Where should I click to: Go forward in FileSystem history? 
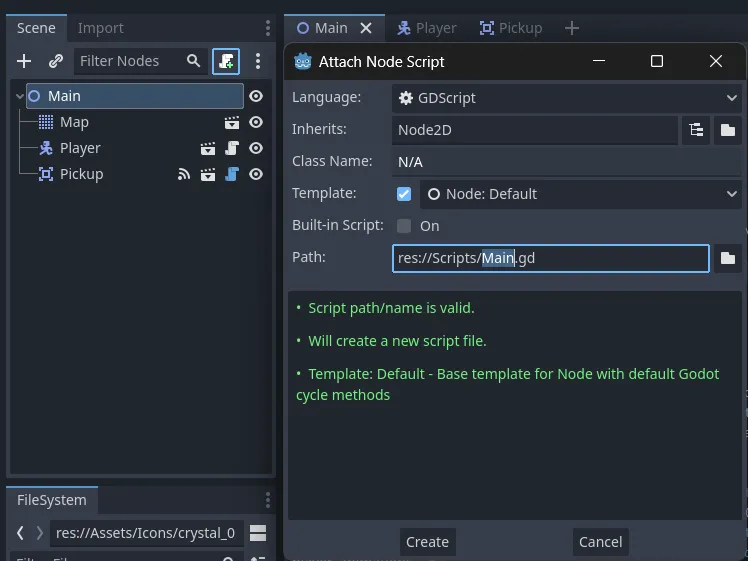tap(40, 533)
